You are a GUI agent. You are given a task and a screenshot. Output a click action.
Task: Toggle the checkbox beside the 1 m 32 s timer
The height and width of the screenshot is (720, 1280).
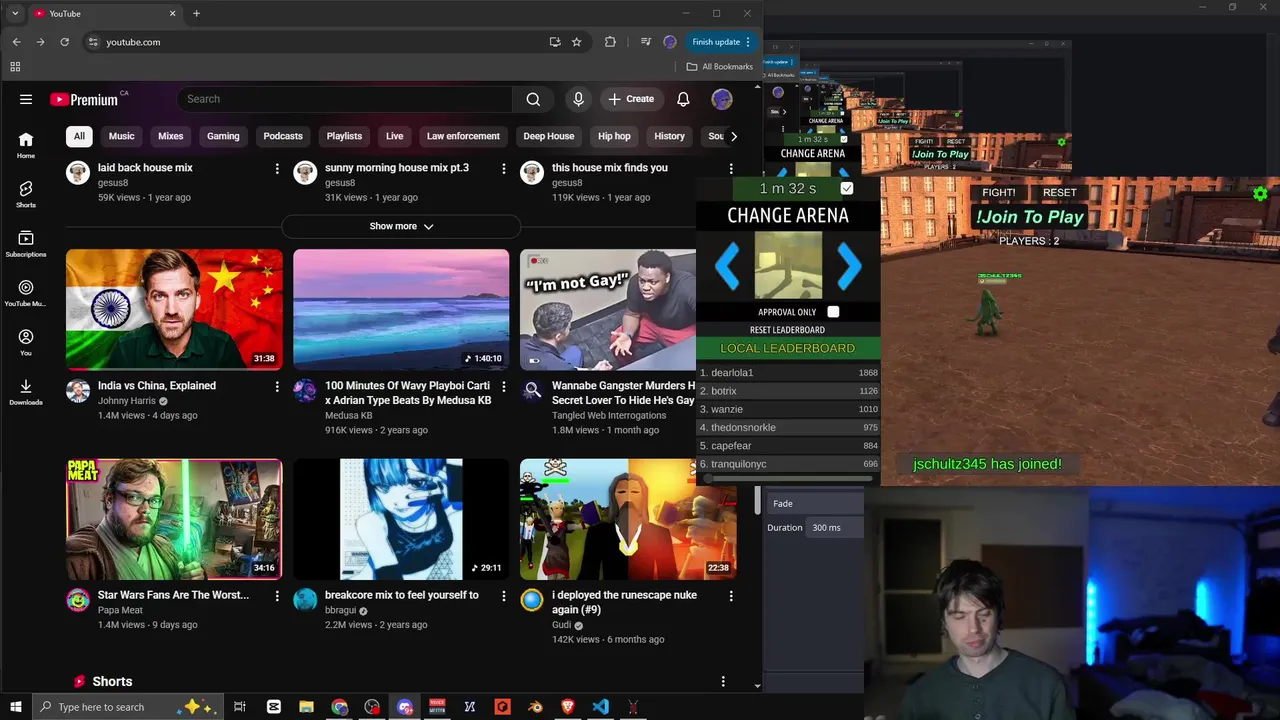pos(847,188)
